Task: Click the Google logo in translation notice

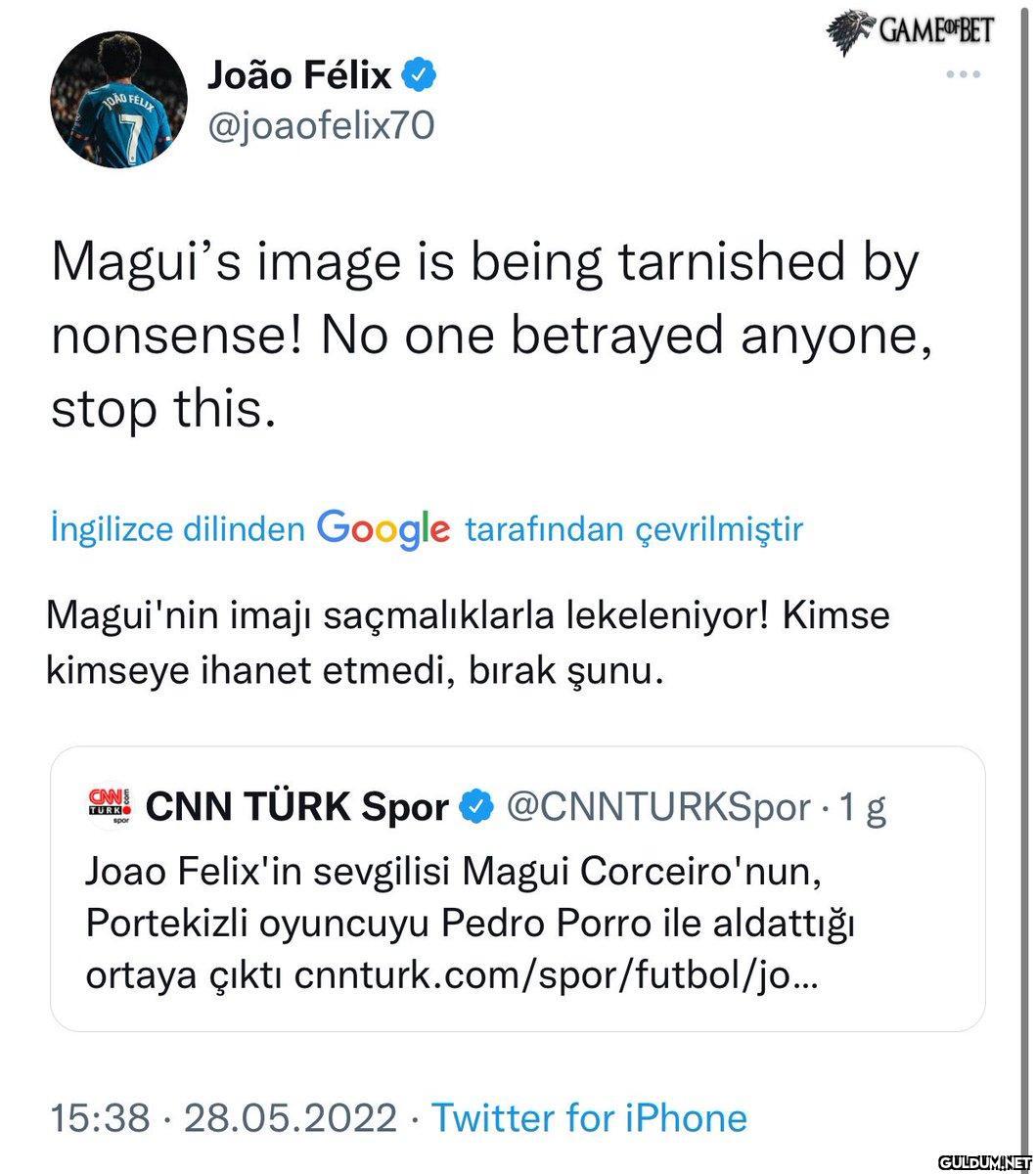Action: coord(383,529)
